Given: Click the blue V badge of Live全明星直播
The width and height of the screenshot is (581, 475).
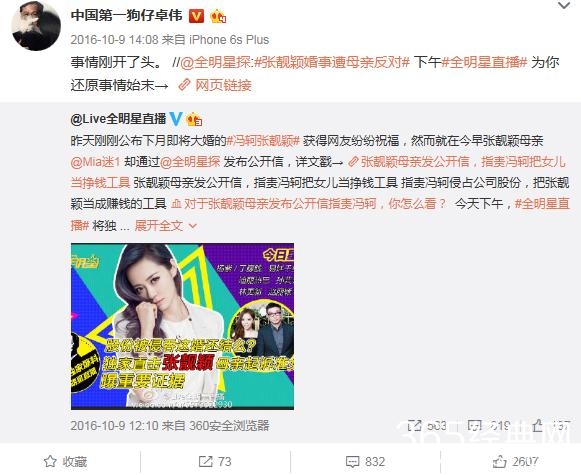Looking at the screenshot, I should (x=176, y=119).
